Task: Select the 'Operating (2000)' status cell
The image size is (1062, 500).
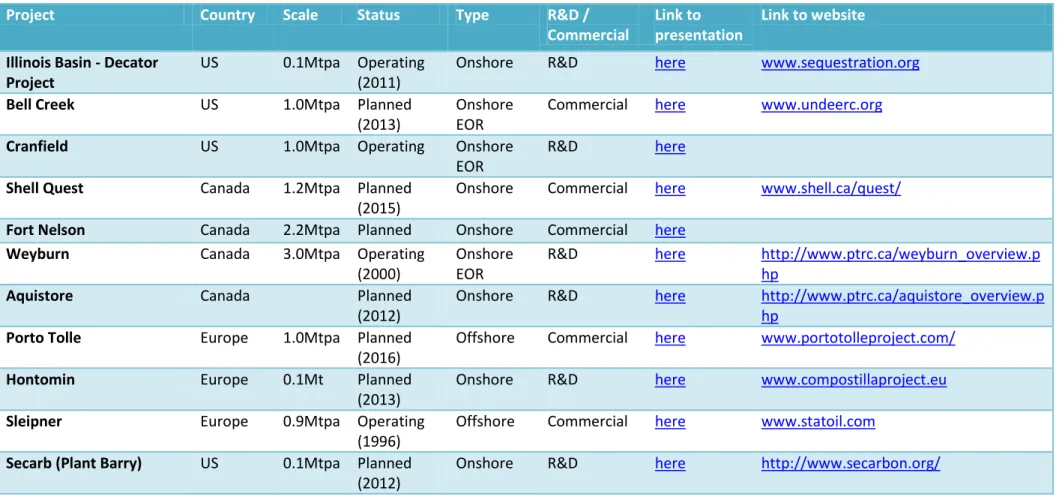Action: click(391, 264)
